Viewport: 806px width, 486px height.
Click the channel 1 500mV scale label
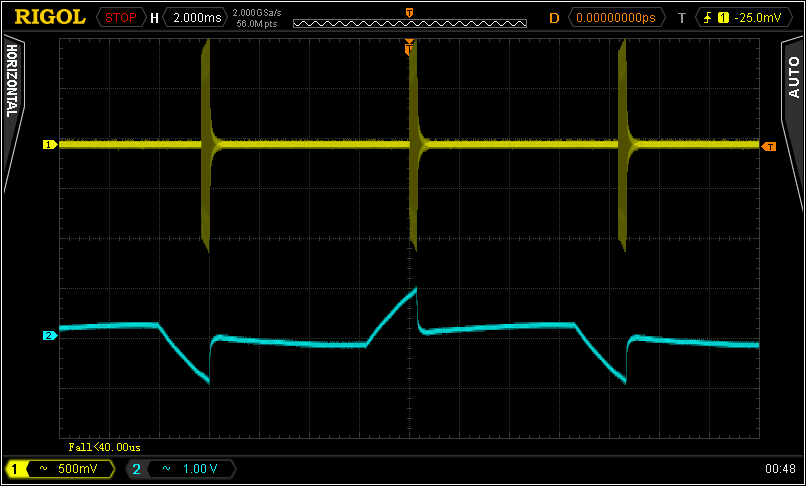[x=76, y=468]
